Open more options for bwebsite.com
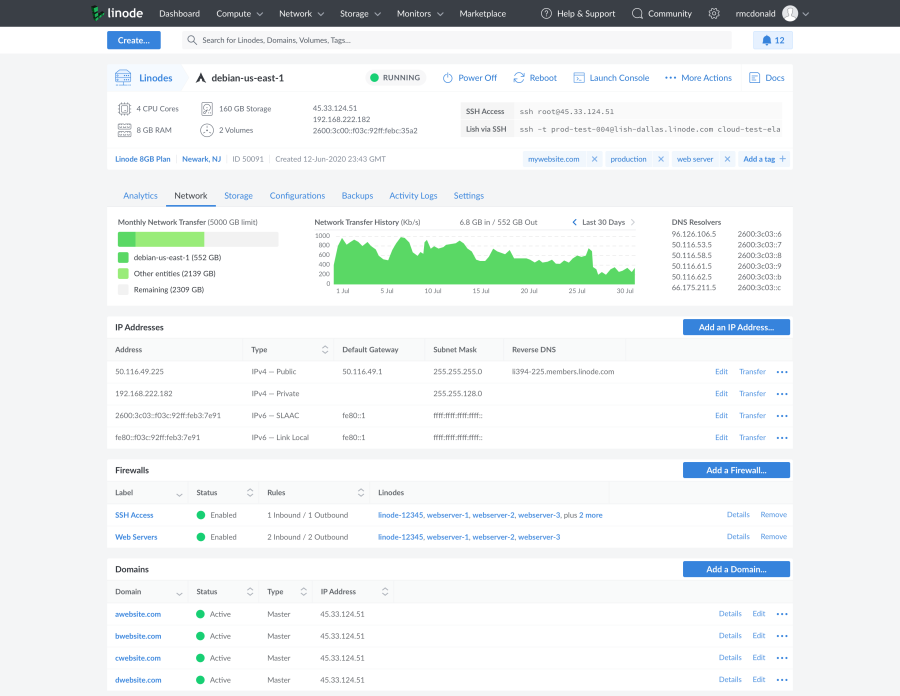 (782, 636)
